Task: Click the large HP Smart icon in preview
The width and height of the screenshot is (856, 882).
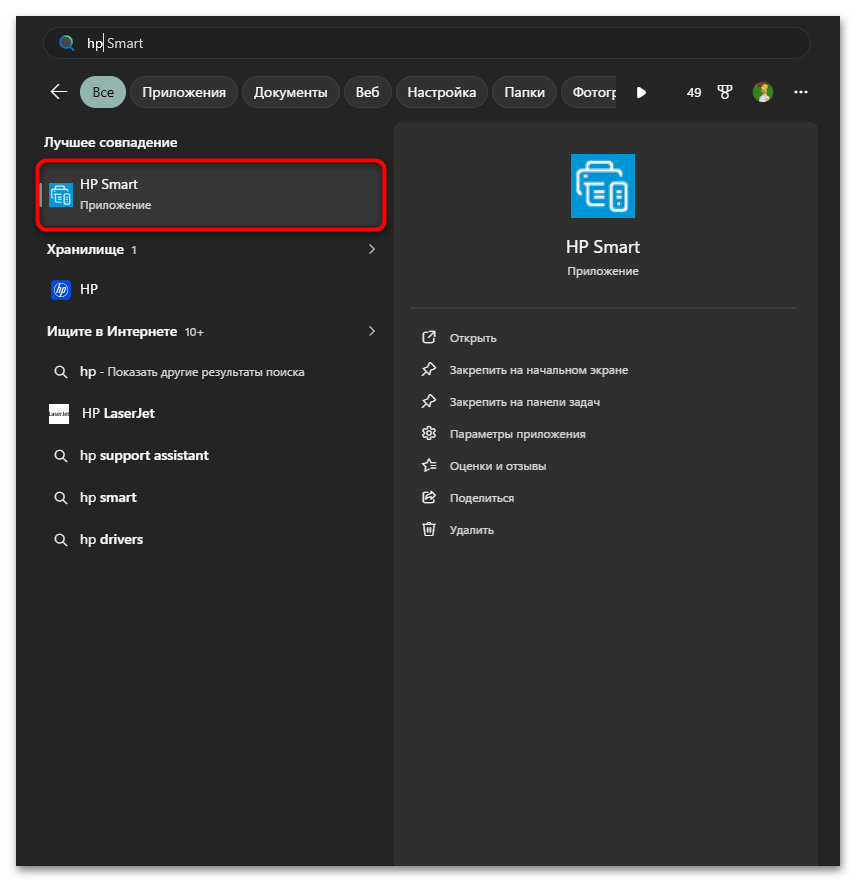Action: point(602,186)
